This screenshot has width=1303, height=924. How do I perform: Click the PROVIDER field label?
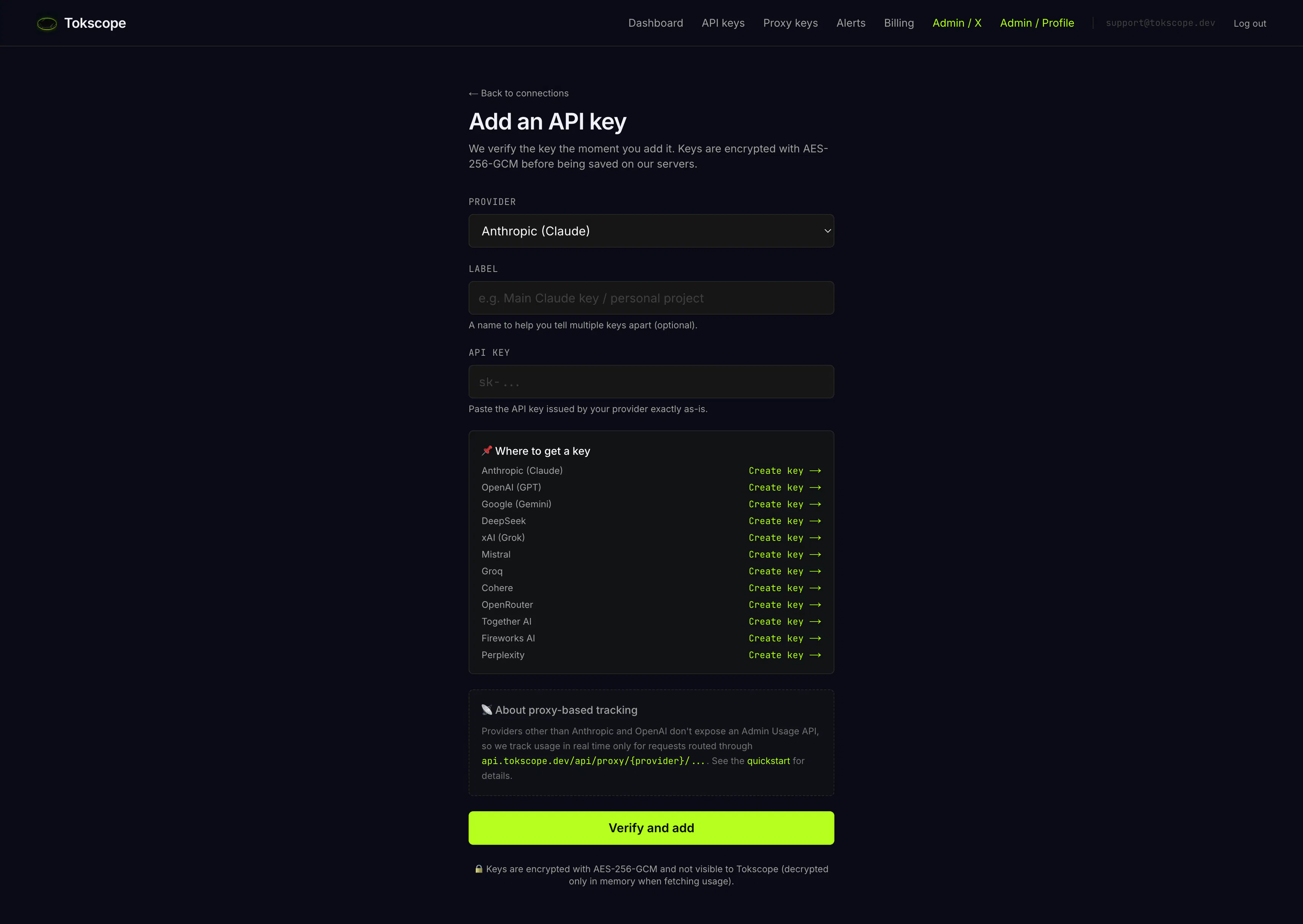pyautogui.click(x=492, y=202)
